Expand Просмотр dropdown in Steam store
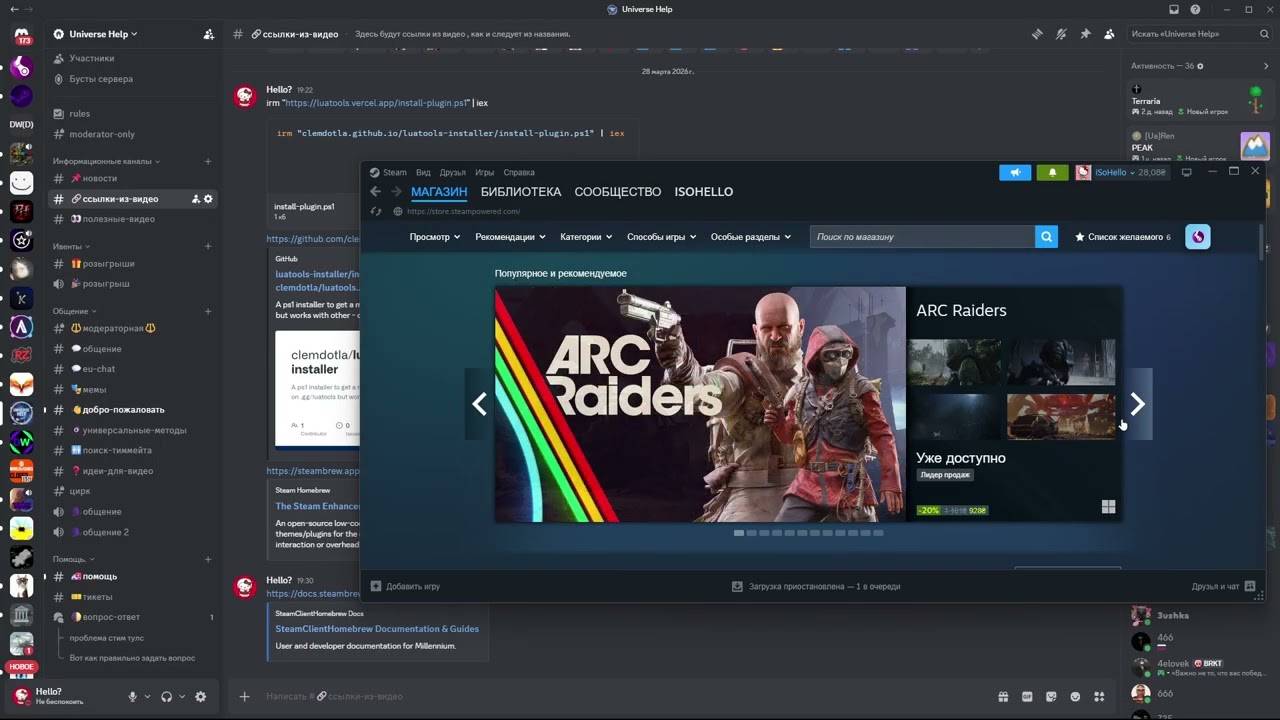The image size is (1280, 720). pos(434,237)
